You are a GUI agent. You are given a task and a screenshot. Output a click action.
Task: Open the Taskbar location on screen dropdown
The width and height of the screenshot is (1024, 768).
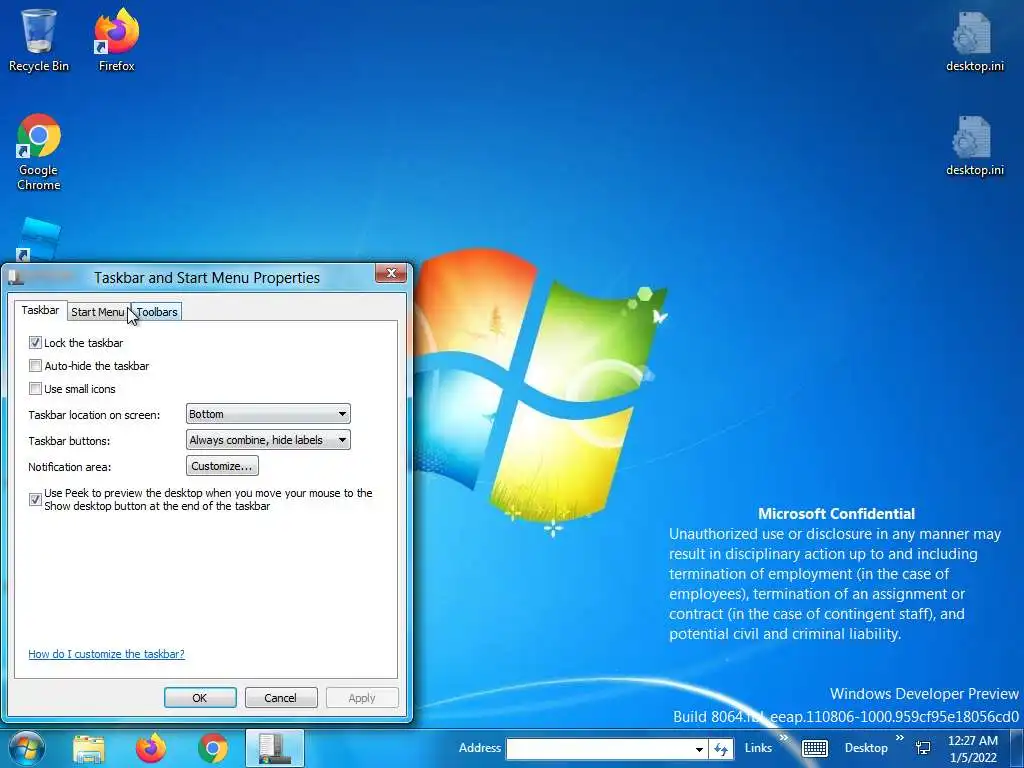coord(268,414)
